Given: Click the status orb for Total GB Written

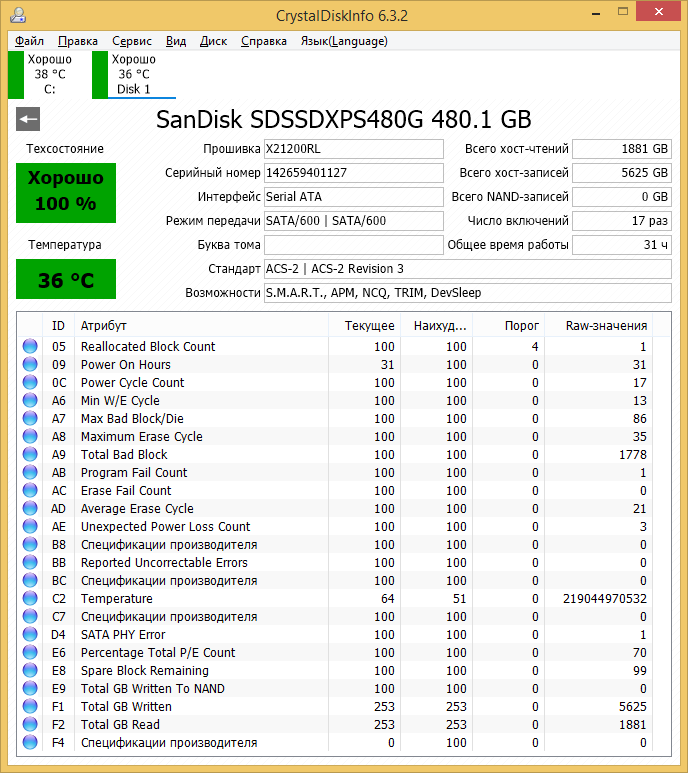Looking at the screenshot, I should (29, 707).
